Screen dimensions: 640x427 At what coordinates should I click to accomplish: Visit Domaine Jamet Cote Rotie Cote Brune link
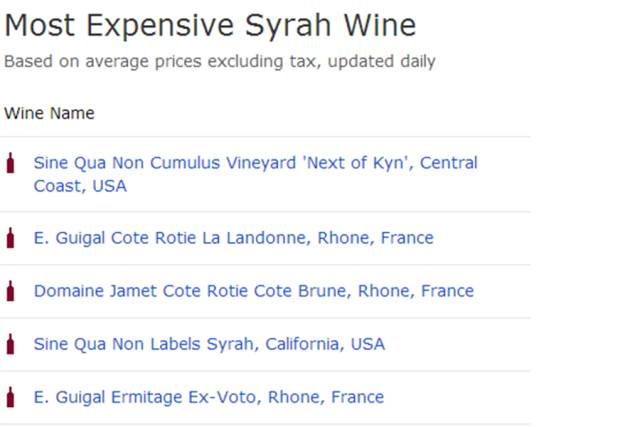pos(253,291)
